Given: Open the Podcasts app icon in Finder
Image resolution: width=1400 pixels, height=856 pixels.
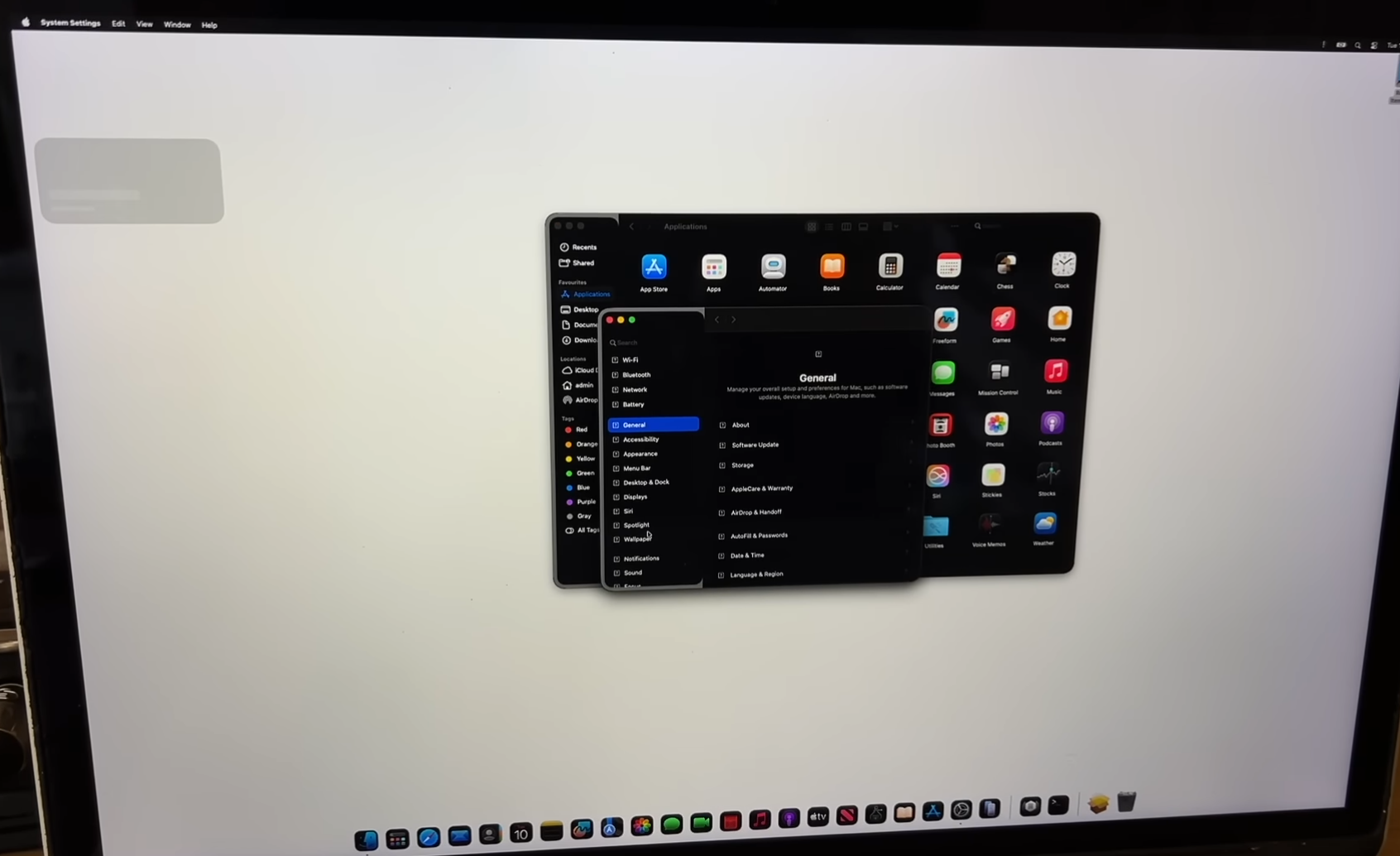Looking at the screenshot, I should [x=1052, y=423].
